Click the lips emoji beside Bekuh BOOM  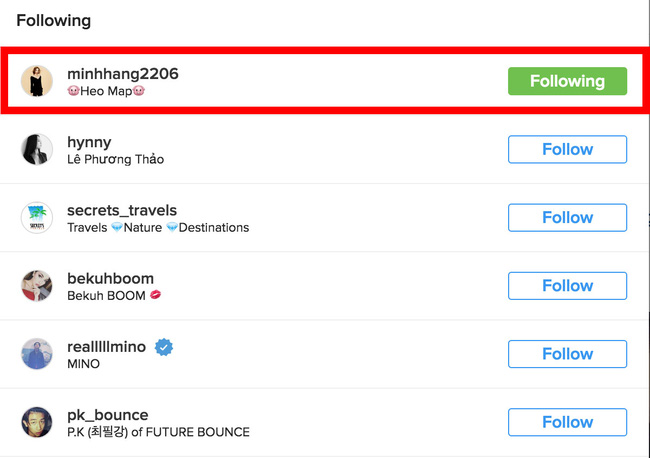(x=155, y=295)
